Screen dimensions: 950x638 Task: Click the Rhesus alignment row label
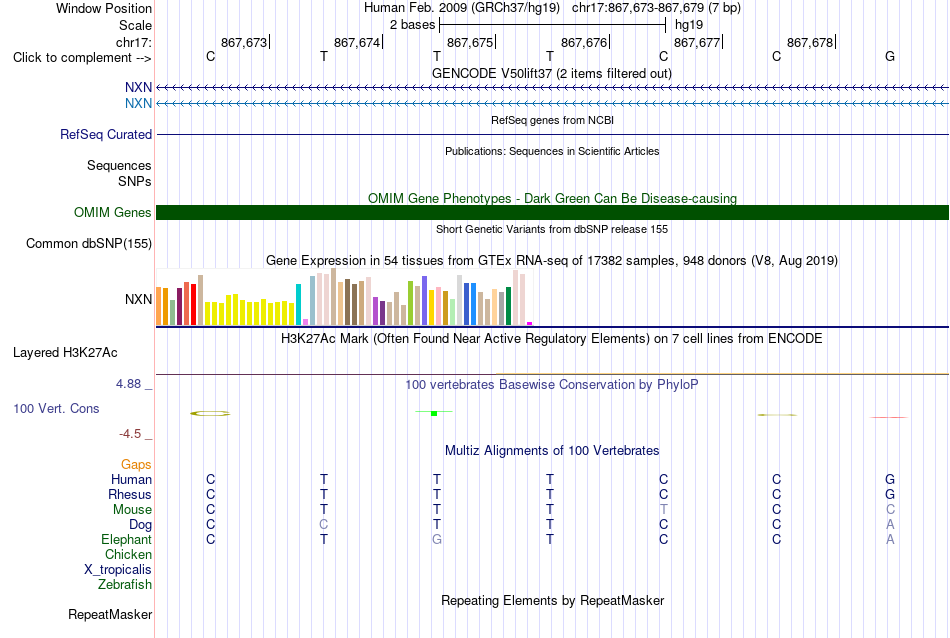click(x=130, y=494)
